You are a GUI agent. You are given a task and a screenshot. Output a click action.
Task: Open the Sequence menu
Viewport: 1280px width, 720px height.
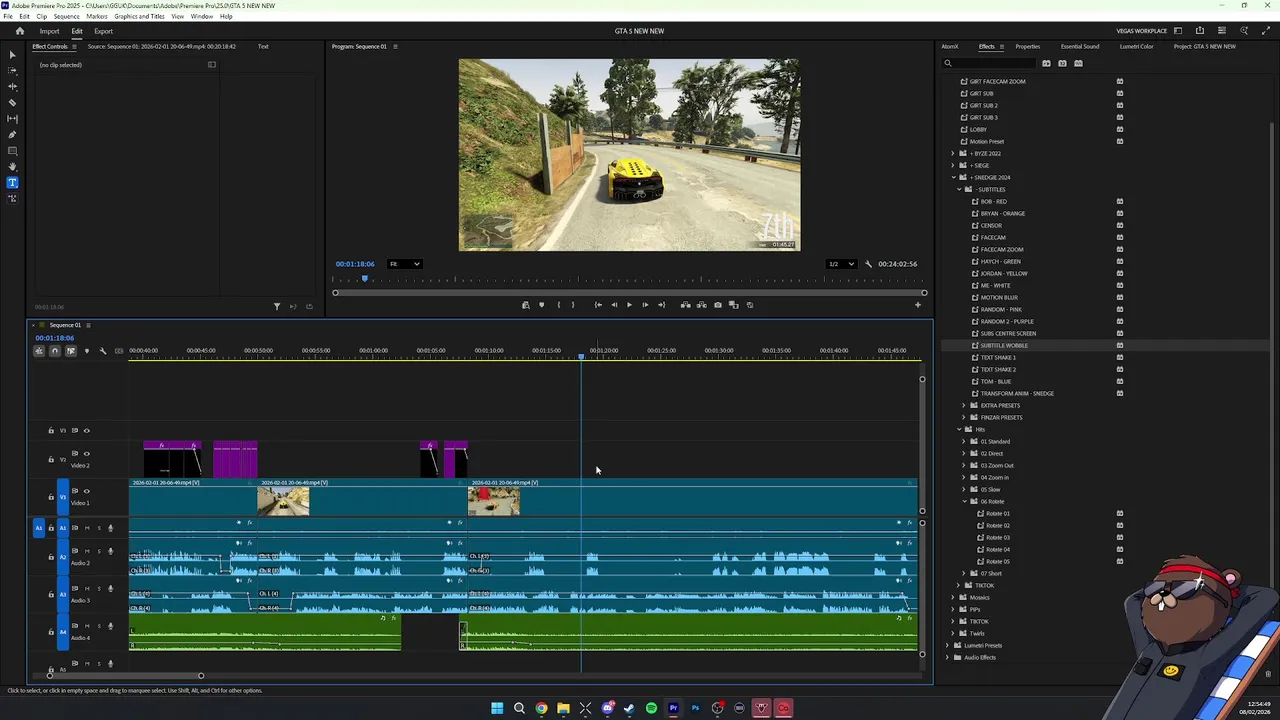[x=66, y=17]
